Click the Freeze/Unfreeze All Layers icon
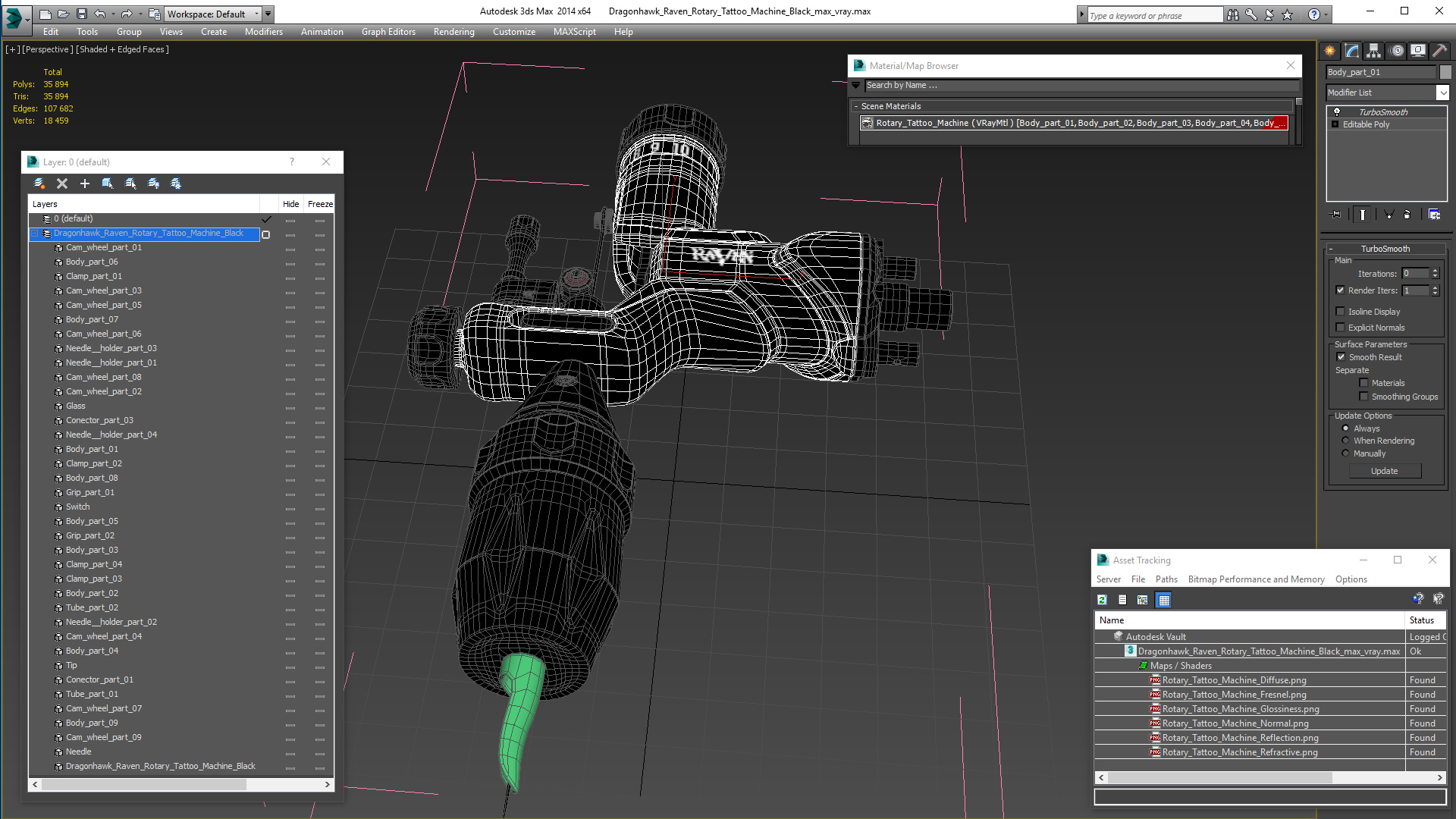This screenshot has width=1456, height=819. (x=176, y=184)
